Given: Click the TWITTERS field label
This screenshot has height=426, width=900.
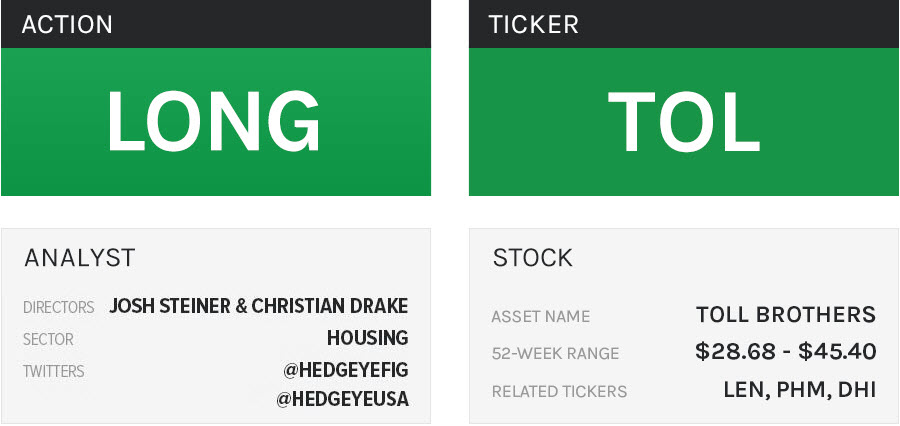Looking at the screenshot, I should 53,372.
